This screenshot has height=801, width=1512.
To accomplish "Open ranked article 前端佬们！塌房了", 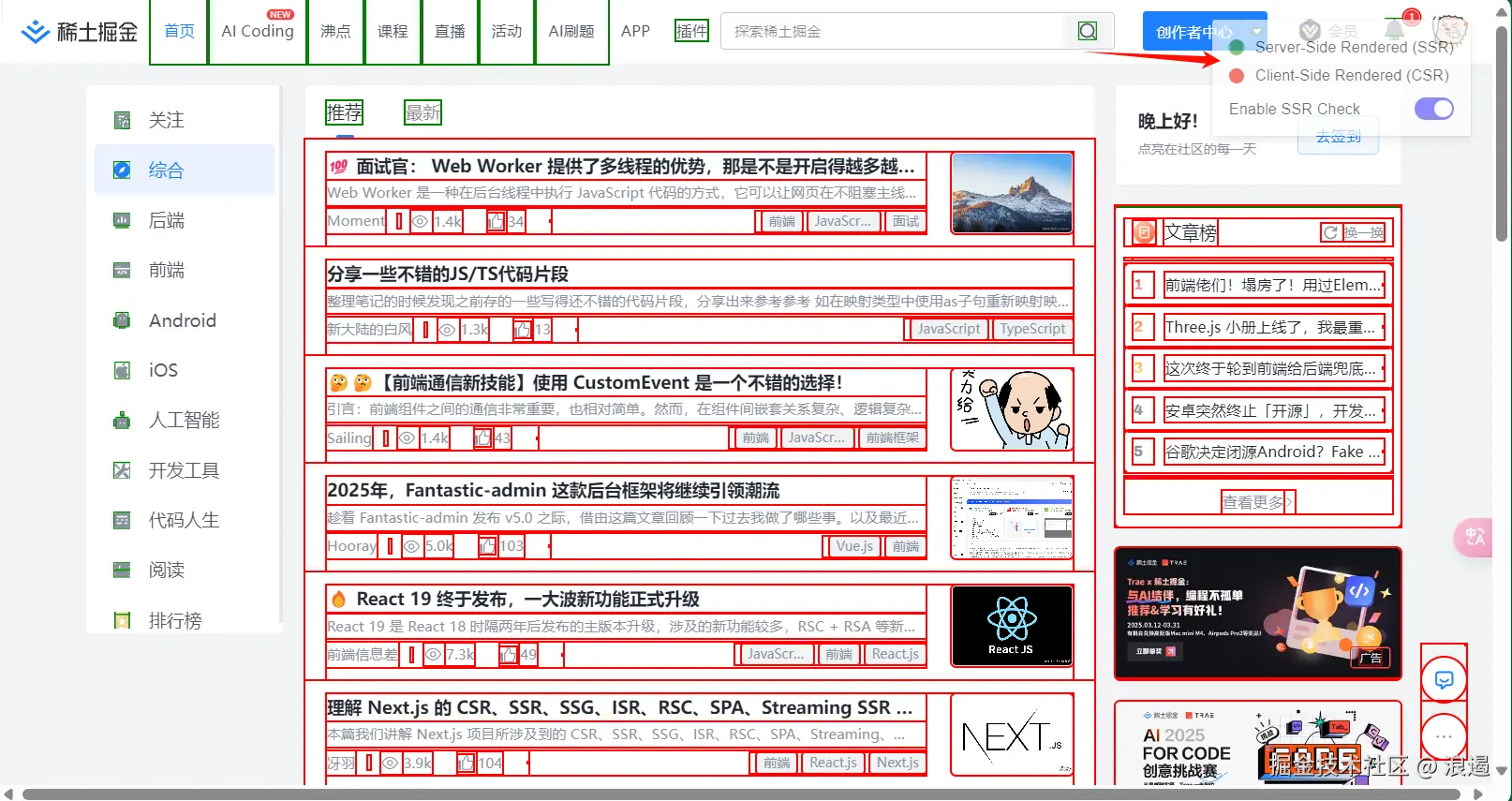I will [1272, 285].
